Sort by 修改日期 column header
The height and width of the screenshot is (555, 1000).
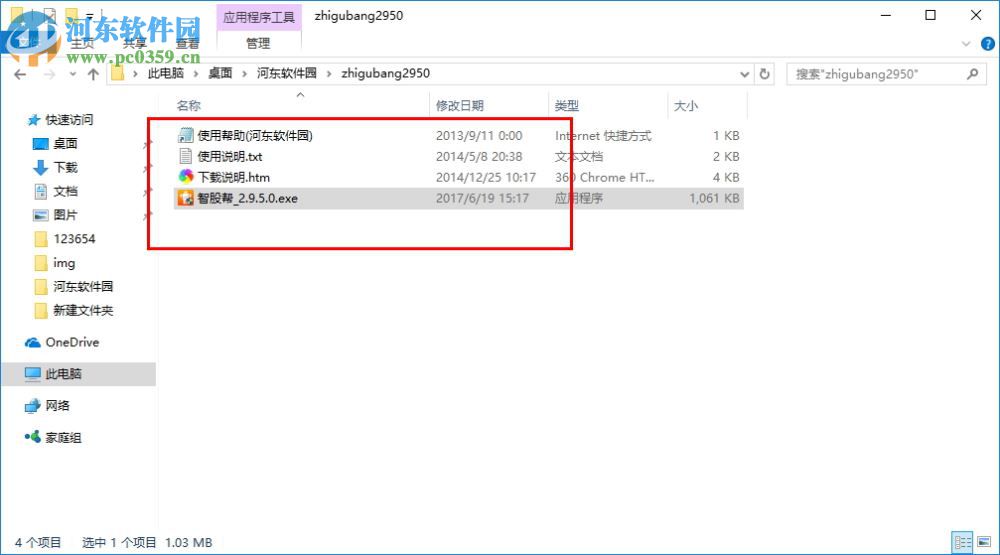point(460,105)
